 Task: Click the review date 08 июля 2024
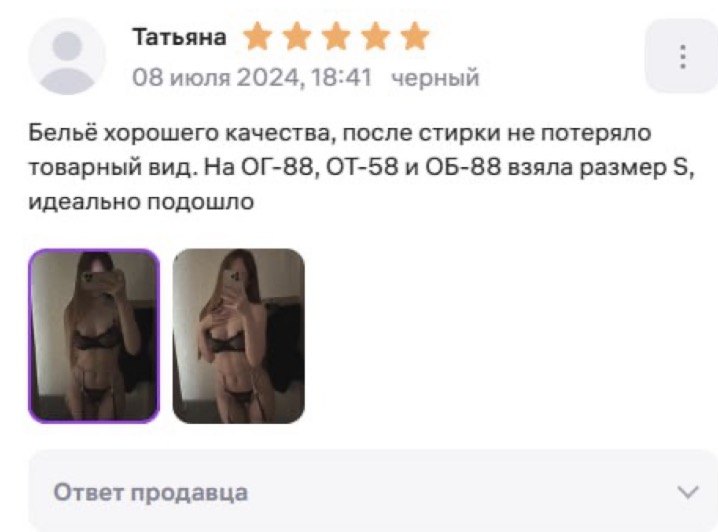[x=215, y=77]
